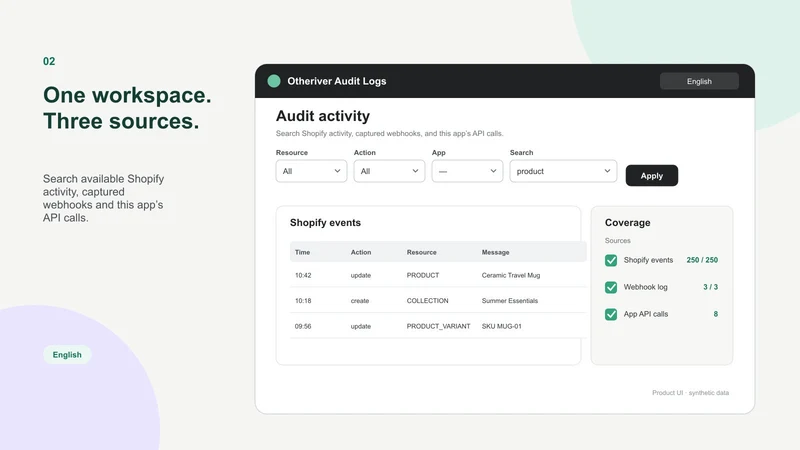Click the App API calls count 8

(716, 314)
